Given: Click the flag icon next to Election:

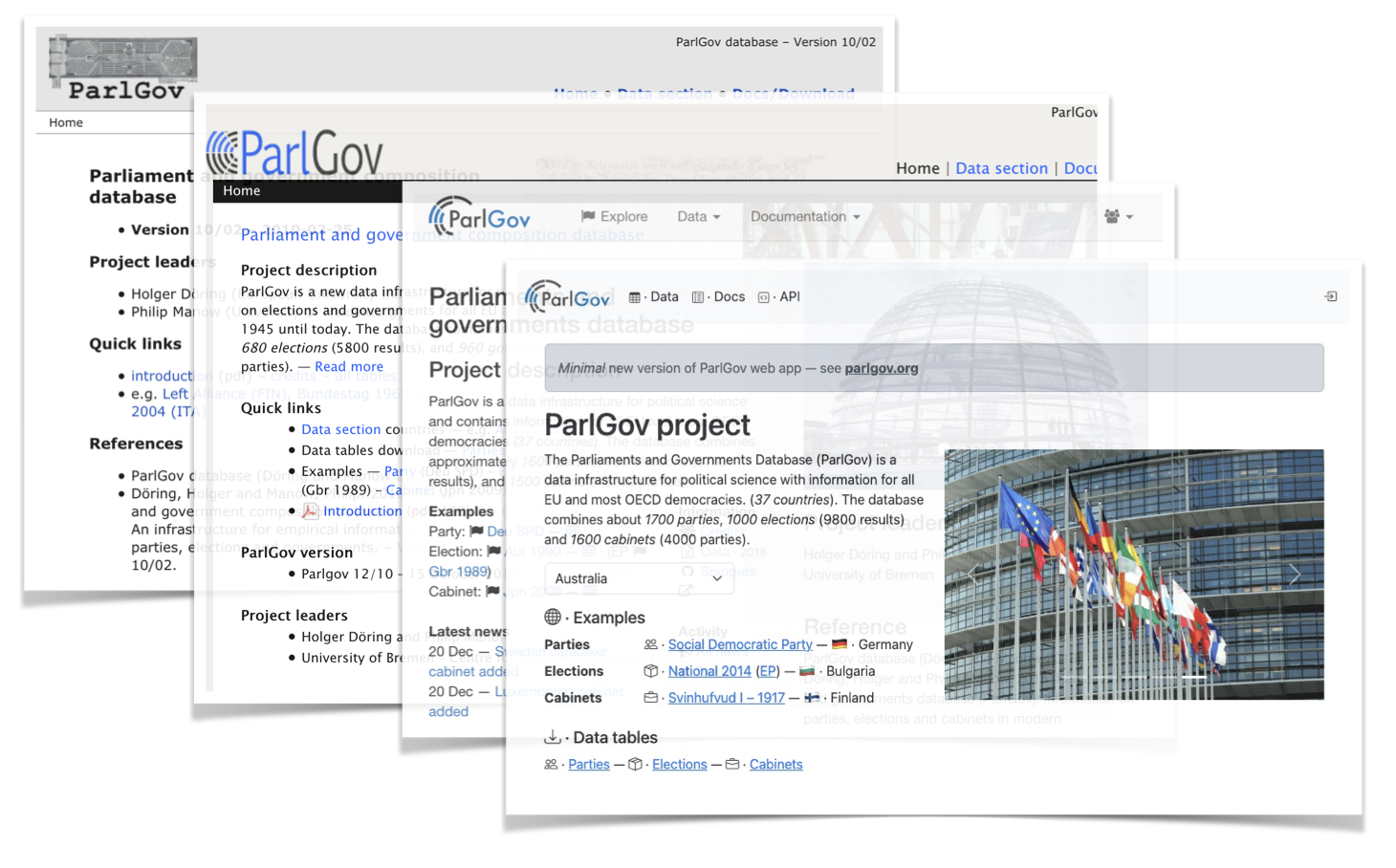Looking at the screenshot, I should (493, 551).
